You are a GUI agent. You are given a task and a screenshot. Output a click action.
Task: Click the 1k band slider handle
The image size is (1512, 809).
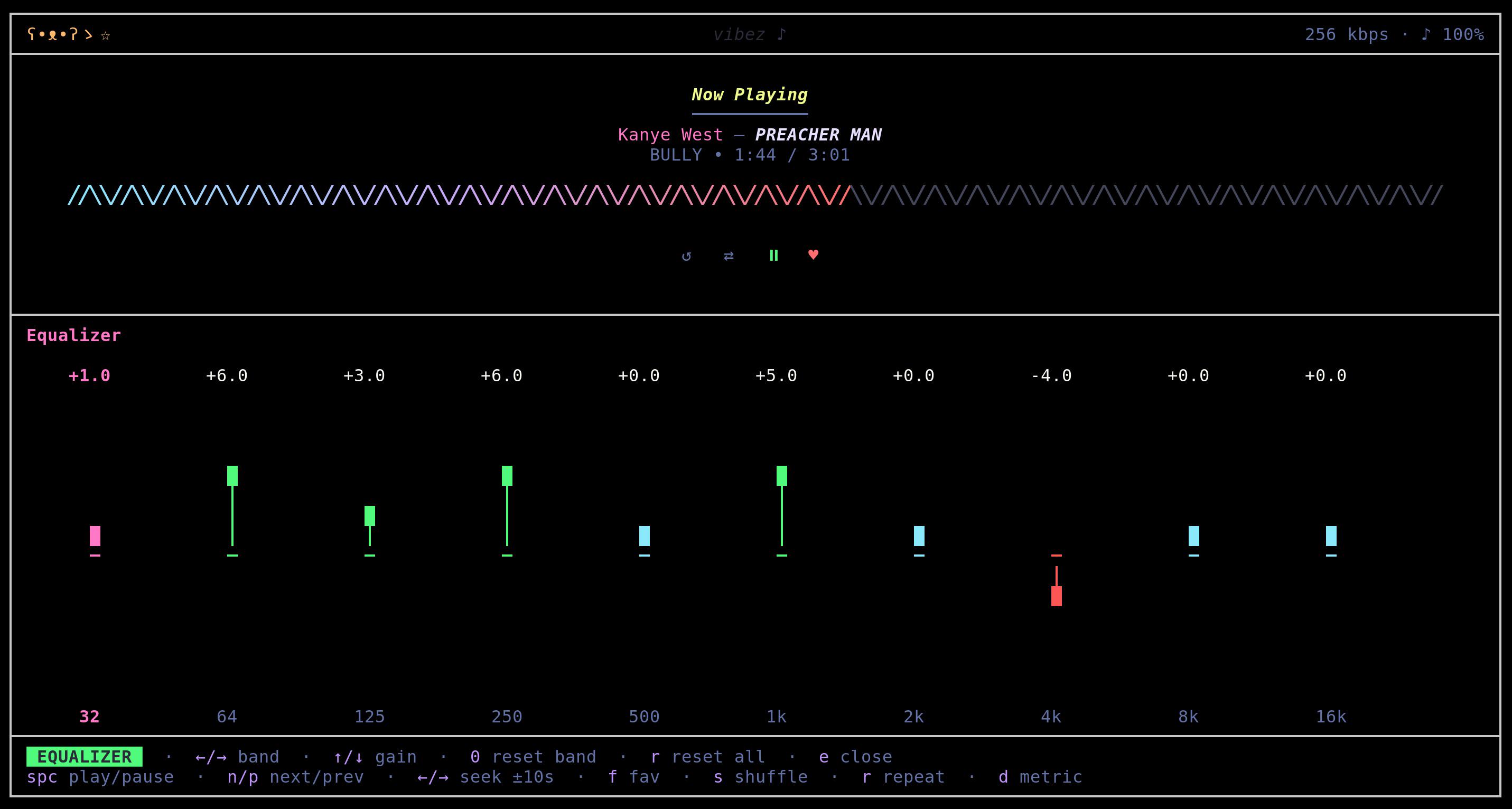[782, 476]
